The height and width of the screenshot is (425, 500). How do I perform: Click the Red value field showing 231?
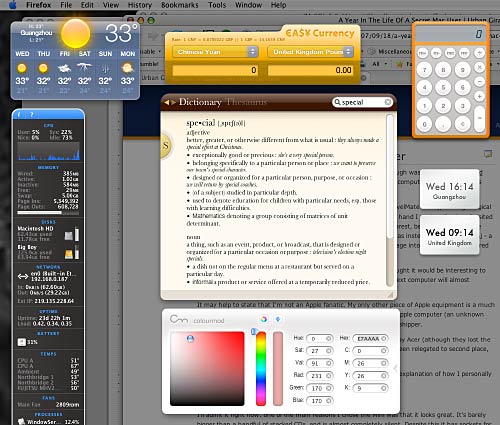319,376
